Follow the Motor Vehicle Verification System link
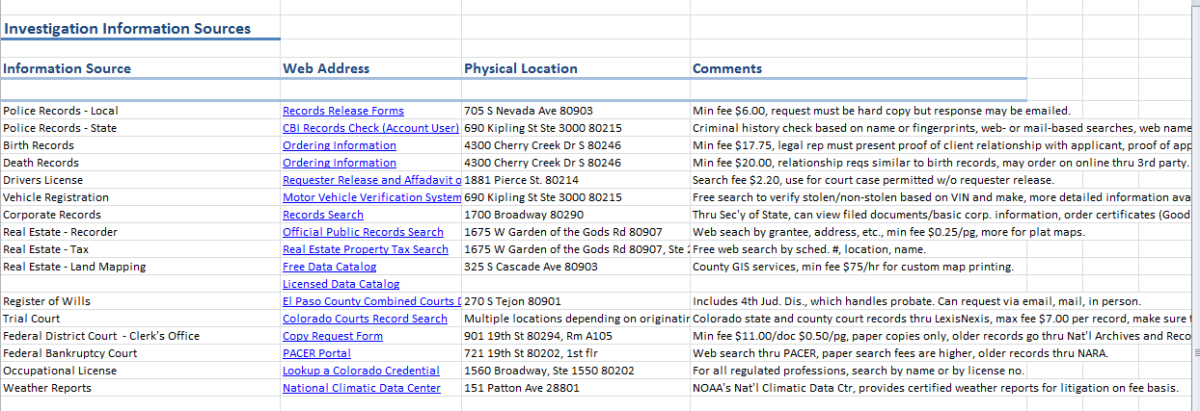1200x411 pixels. pyautogui.click(x=371, y=198)
